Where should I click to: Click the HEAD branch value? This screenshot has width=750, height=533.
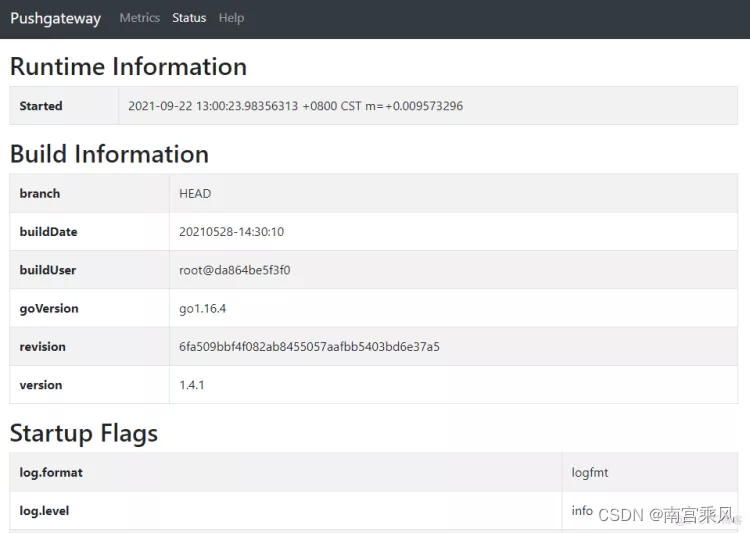coord(195,193)
